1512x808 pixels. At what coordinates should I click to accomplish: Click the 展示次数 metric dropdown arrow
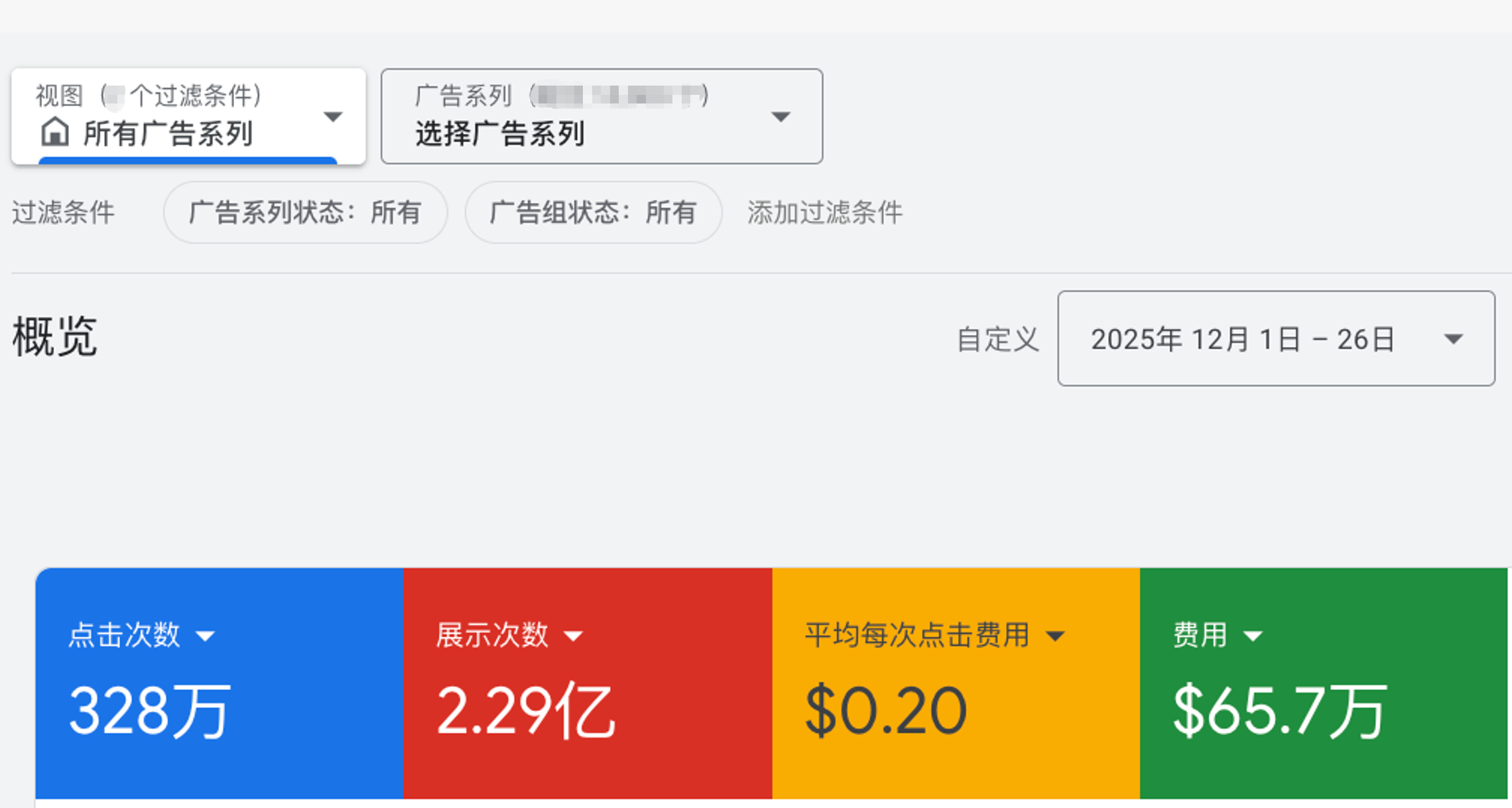[573, 637]
